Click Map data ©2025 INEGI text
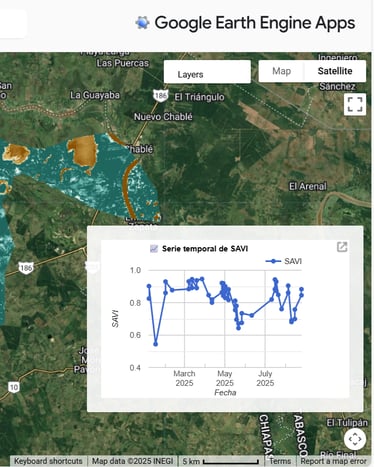Image resolution: width=375 pixels, height=467 pixels. point(132,461)
